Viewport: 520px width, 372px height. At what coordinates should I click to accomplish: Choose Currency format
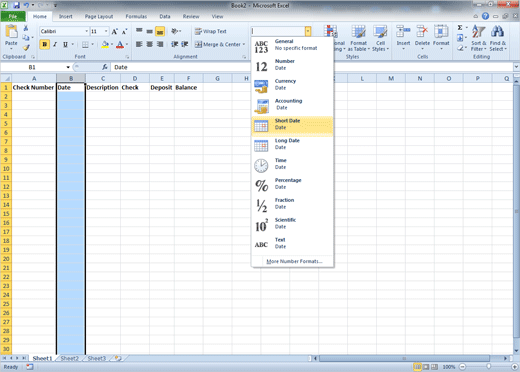[x=292, y=86]
